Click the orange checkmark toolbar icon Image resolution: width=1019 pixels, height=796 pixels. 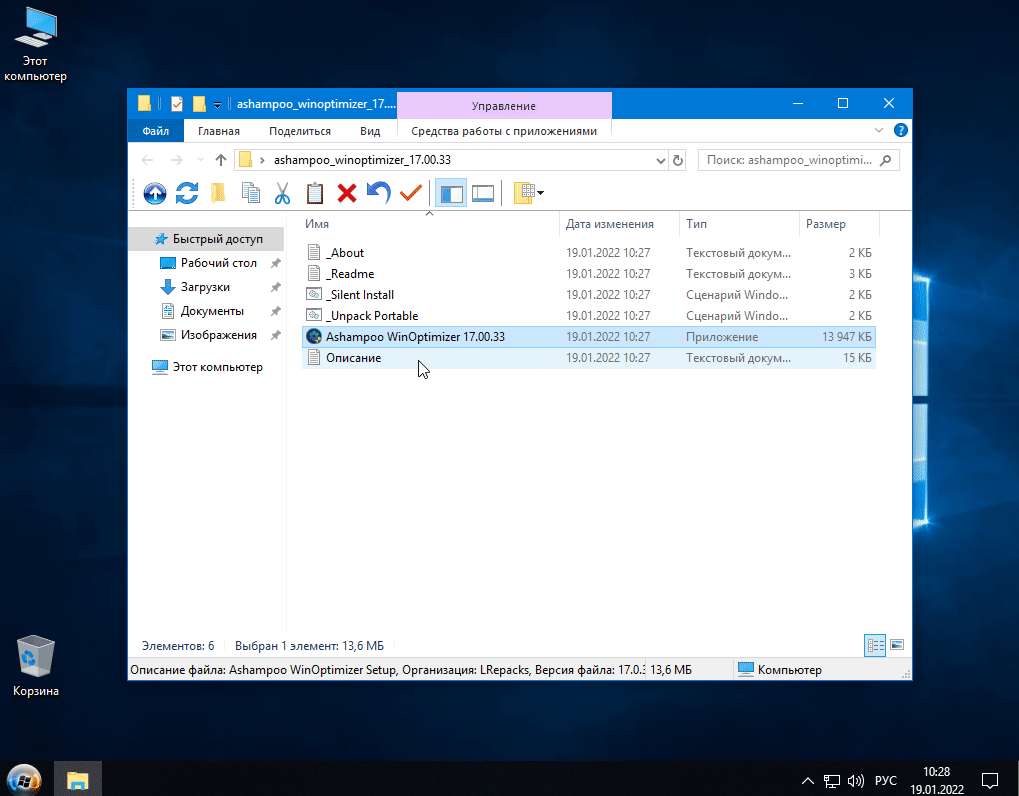(x=410, y=193)
